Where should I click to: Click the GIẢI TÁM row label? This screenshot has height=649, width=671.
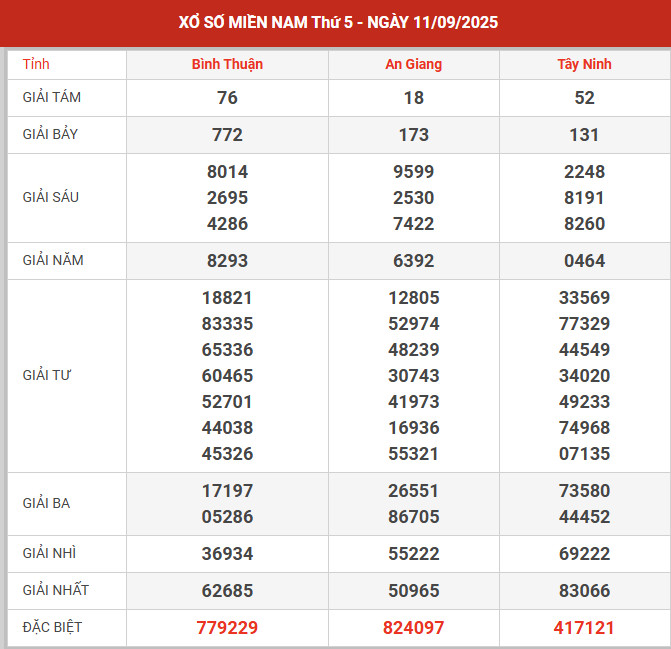pyautogui.click(x=52, y=97)
